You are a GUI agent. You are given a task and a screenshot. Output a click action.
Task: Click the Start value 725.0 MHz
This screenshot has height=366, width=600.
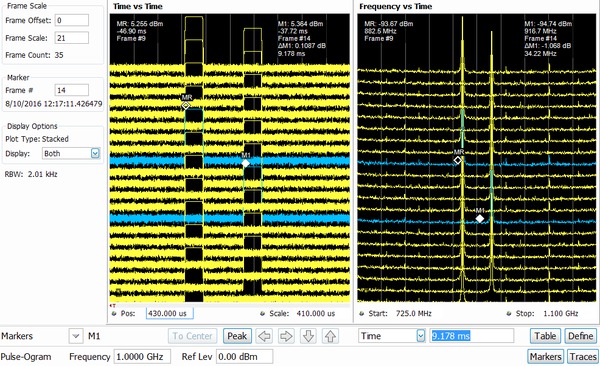click(414, 314)
